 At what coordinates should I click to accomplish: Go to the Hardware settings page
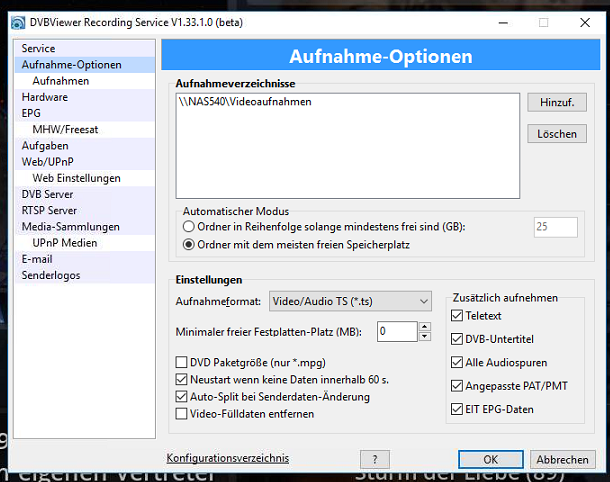[84, 97]
